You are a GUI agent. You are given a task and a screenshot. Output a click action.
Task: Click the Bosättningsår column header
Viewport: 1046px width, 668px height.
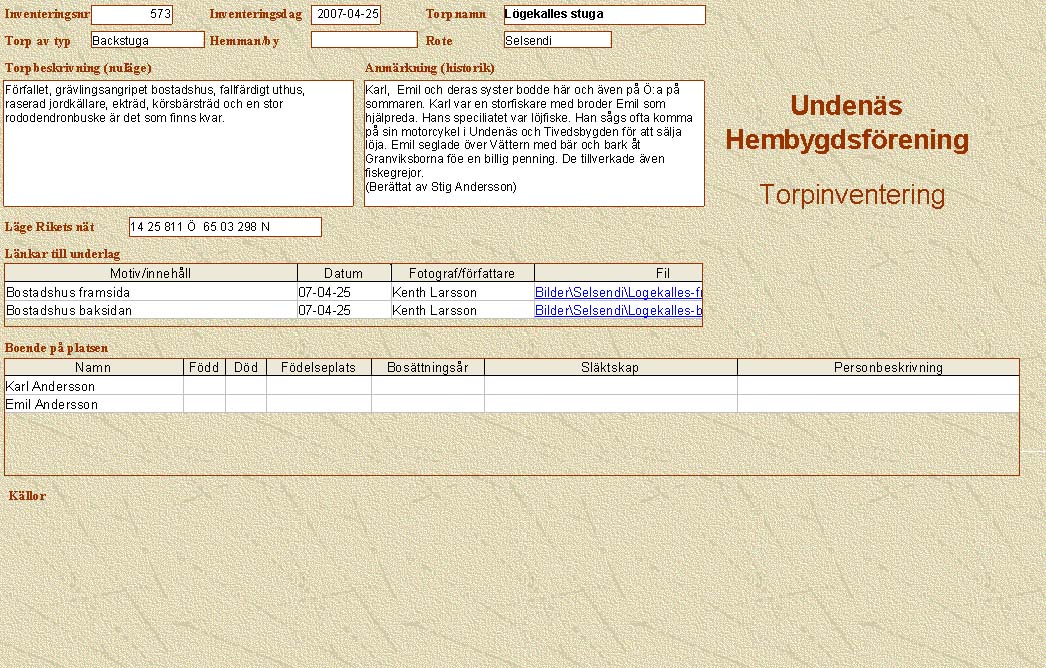(x=427, y=367)
